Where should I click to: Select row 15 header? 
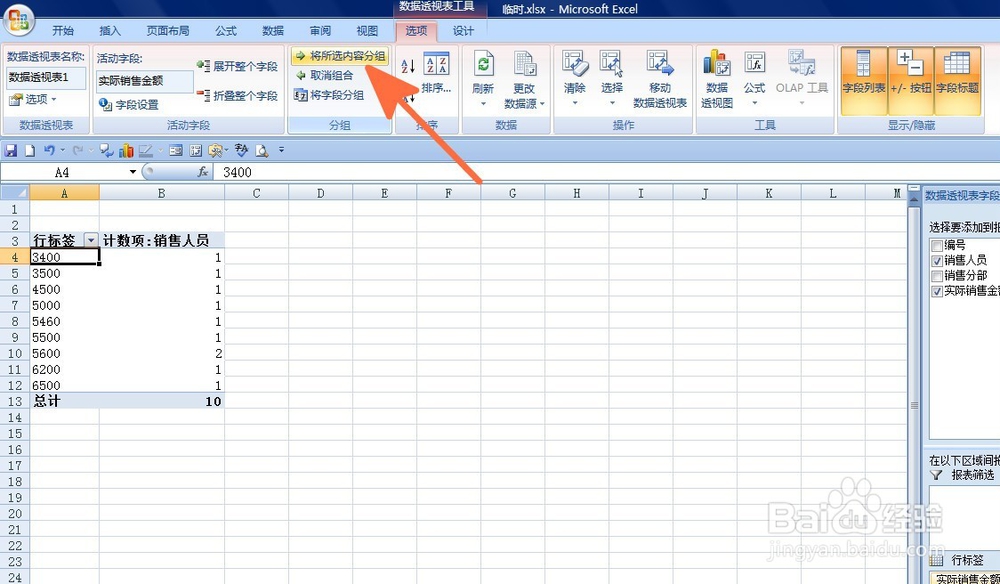(15, 434)
